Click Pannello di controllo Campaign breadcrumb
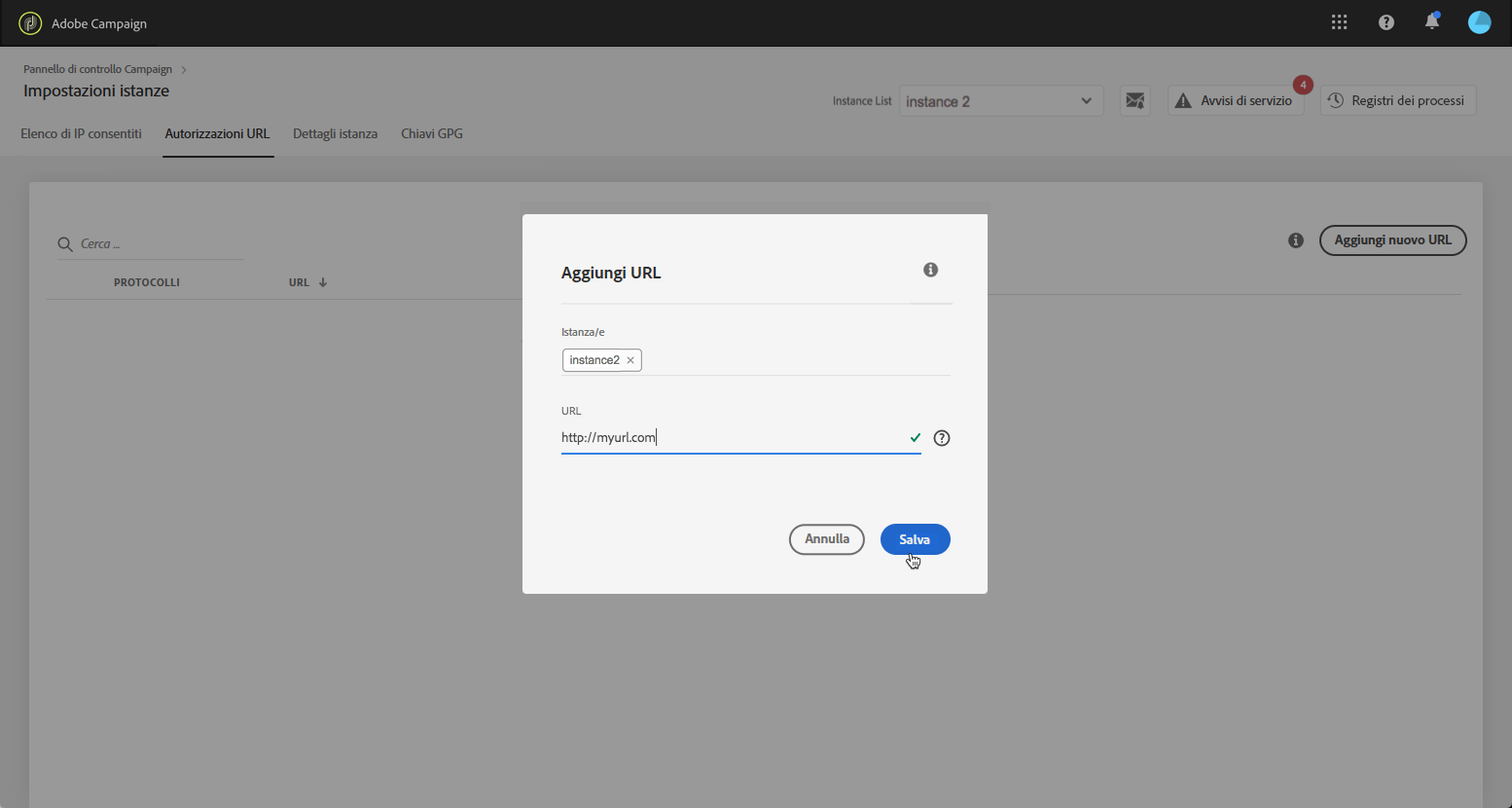1512x808 pixels. 98,69
